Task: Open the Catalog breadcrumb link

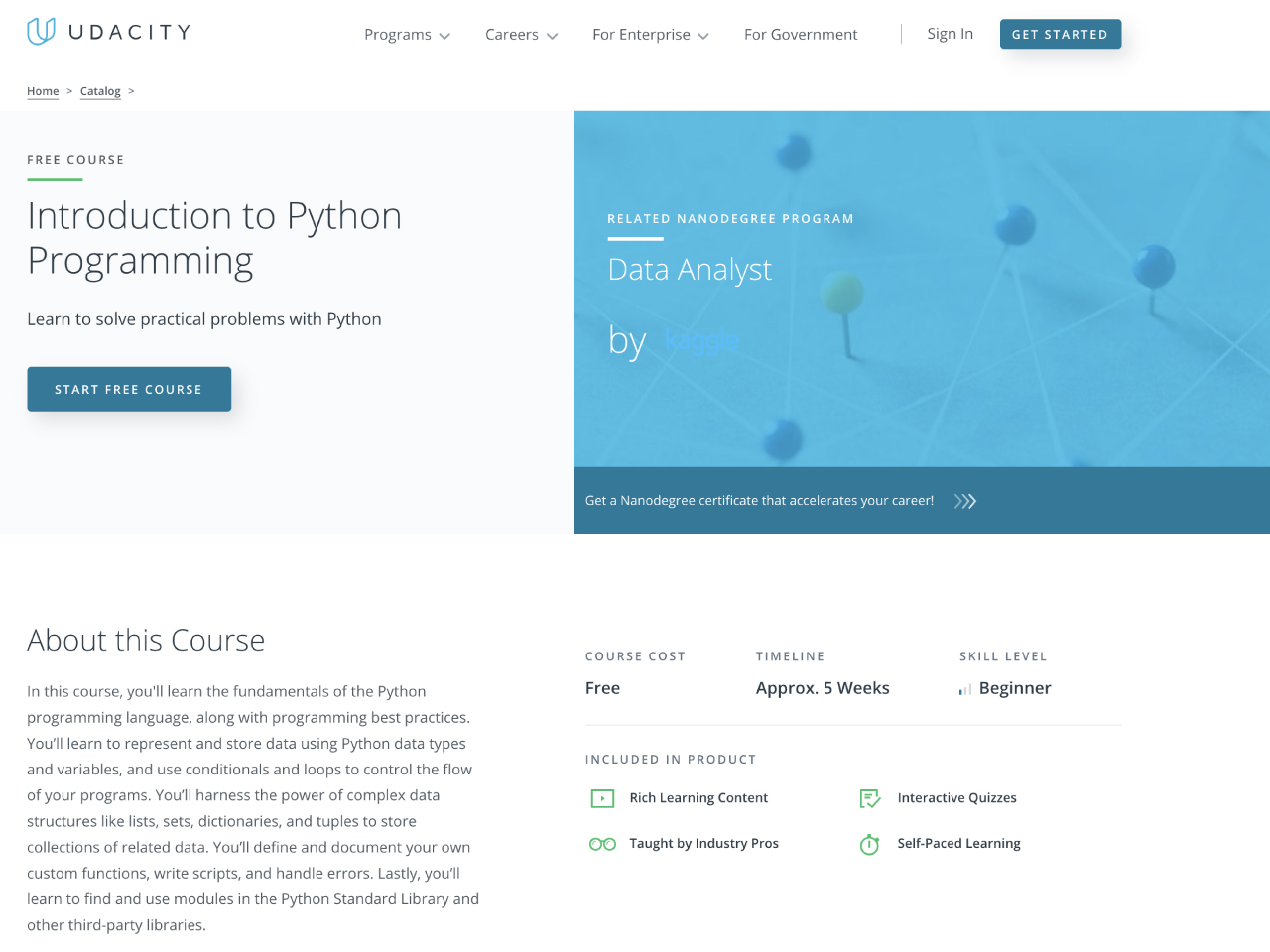Action: coord(100,91)
